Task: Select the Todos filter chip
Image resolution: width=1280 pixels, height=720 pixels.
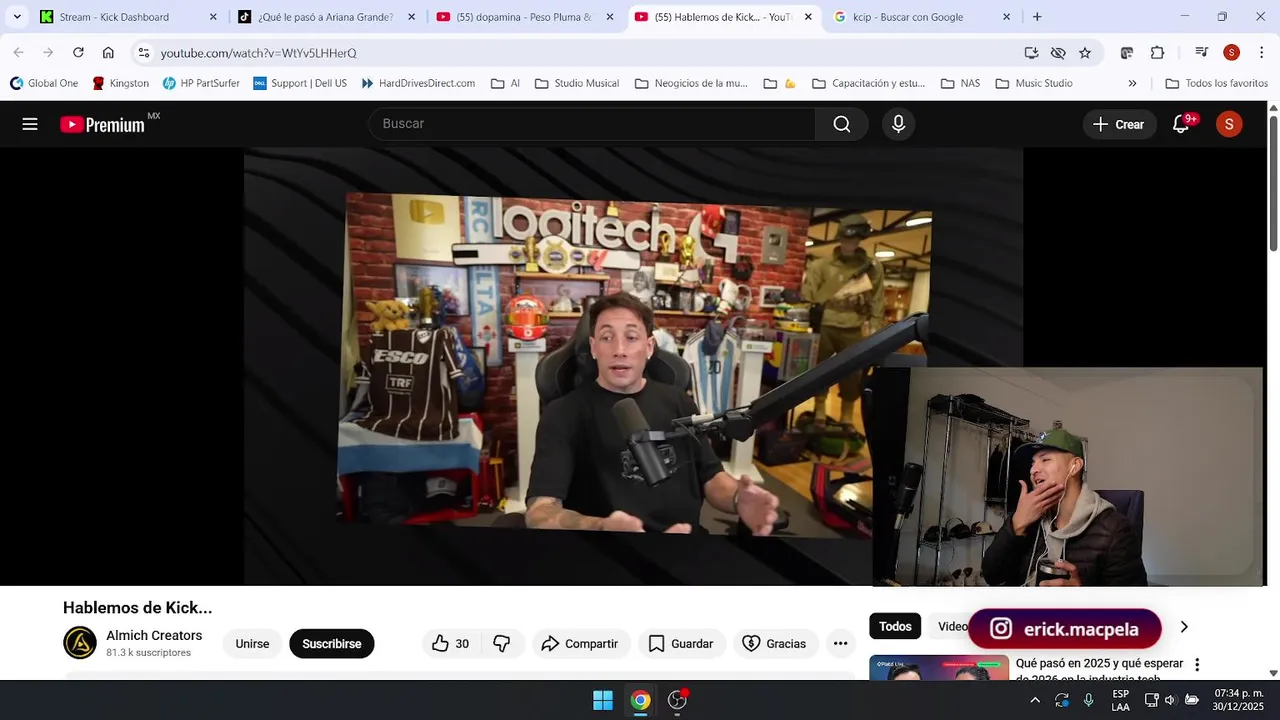Action: point(895,627)
